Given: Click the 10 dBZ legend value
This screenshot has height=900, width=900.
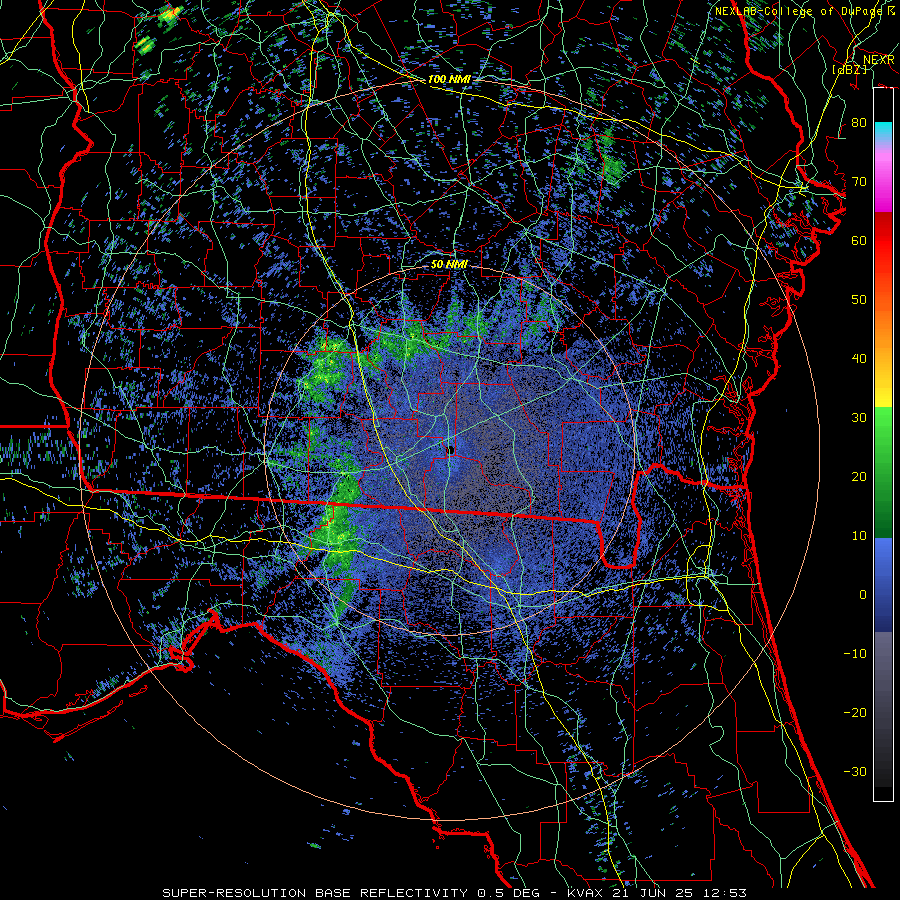Looking at the screenshot, I should click(x=859, y=536).
